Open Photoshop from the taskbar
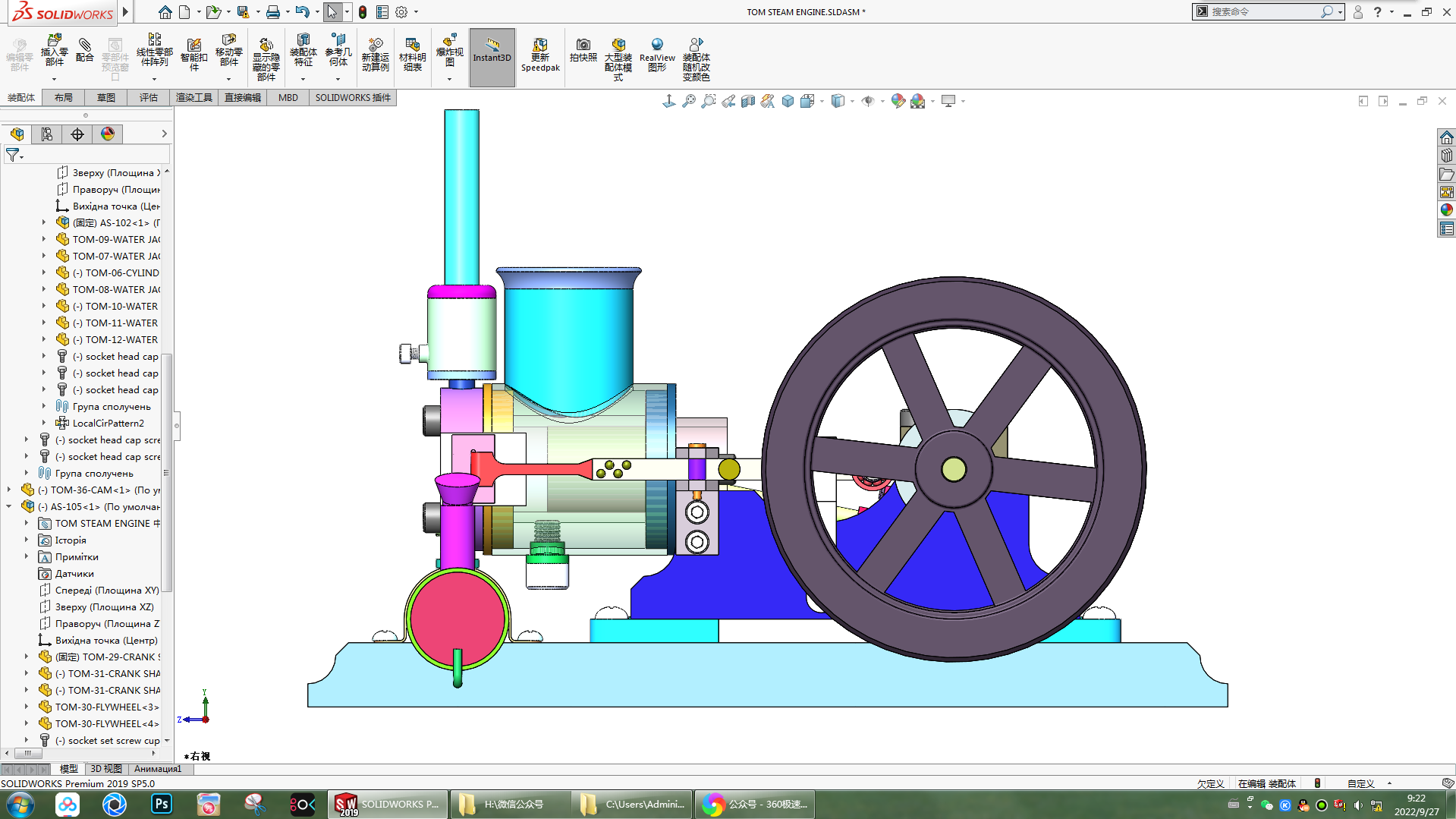 pyautogui.click(x=162, y=805)
